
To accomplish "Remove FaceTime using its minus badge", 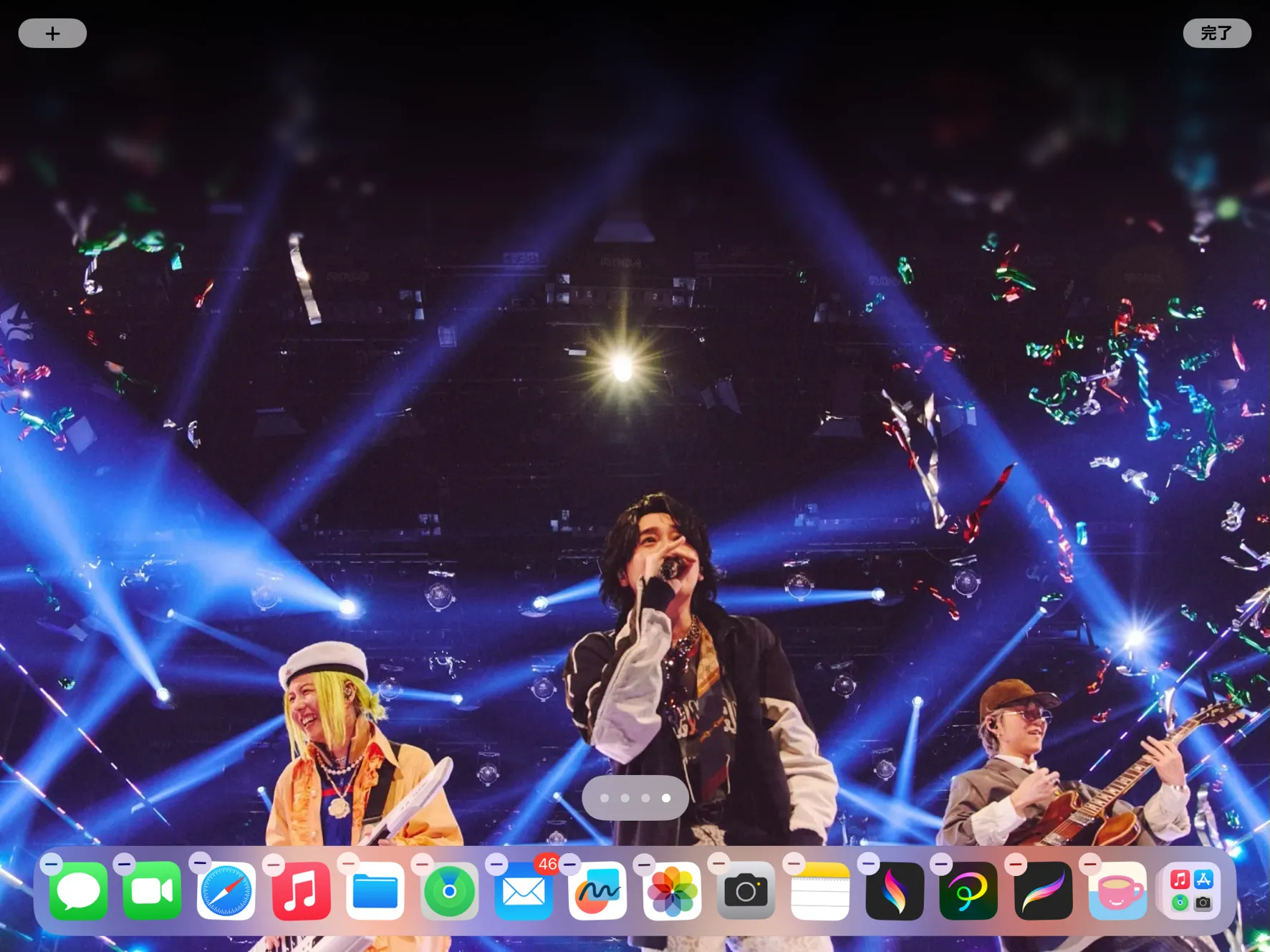I will 125,864.
